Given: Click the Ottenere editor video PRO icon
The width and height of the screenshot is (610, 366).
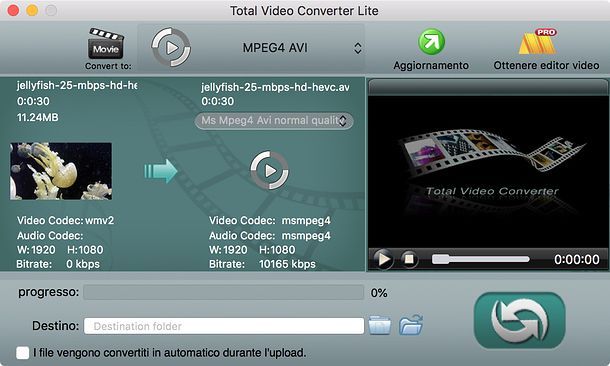Looking at the screenshot, I should (x=538, y=41).
